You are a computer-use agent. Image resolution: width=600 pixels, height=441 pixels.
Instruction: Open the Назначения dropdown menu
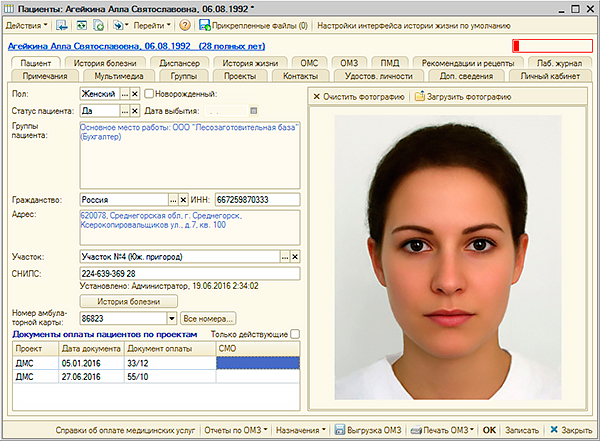(x=299, y=430)
